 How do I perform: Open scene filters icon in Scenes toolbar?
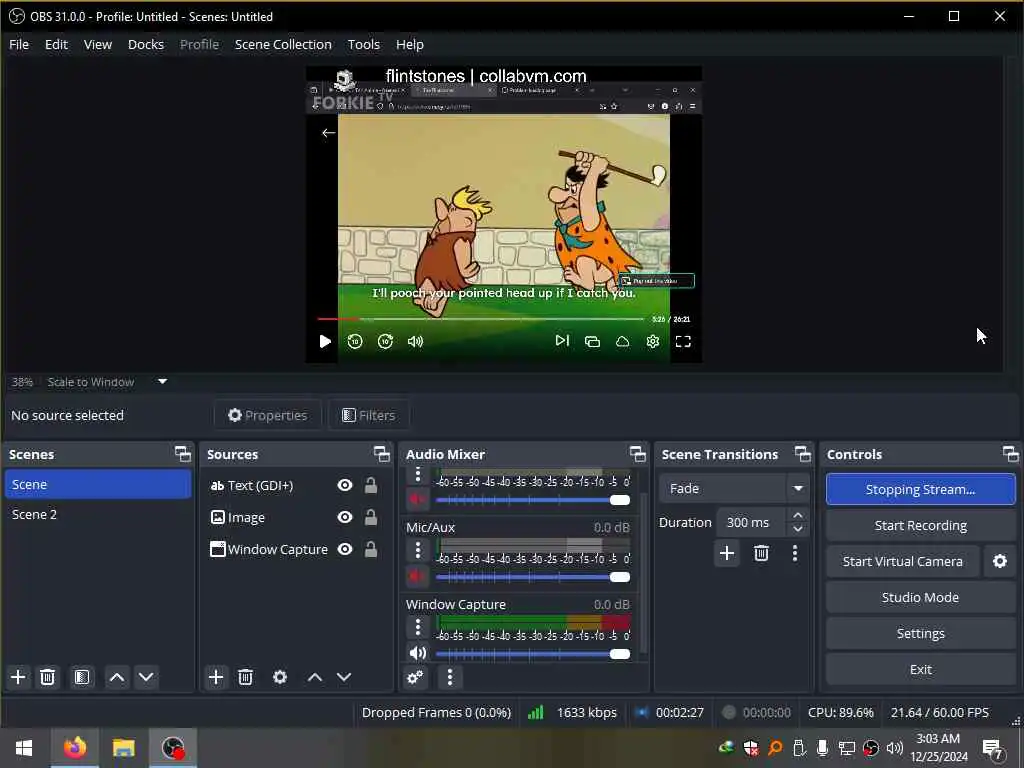tap(82, 677)
